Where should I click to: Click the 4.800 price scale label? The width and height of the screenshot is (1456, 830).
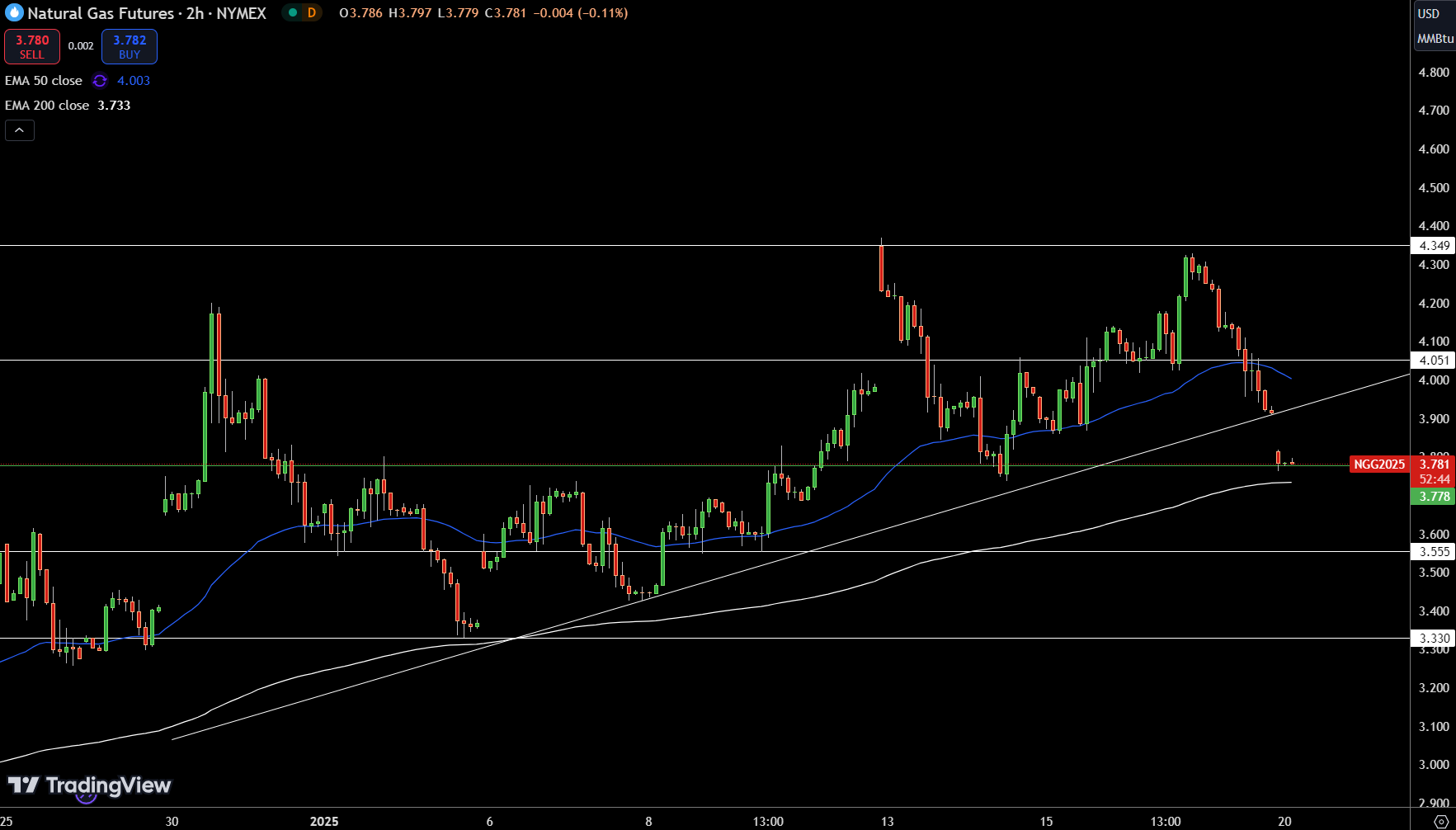(x=1434, y=73)
